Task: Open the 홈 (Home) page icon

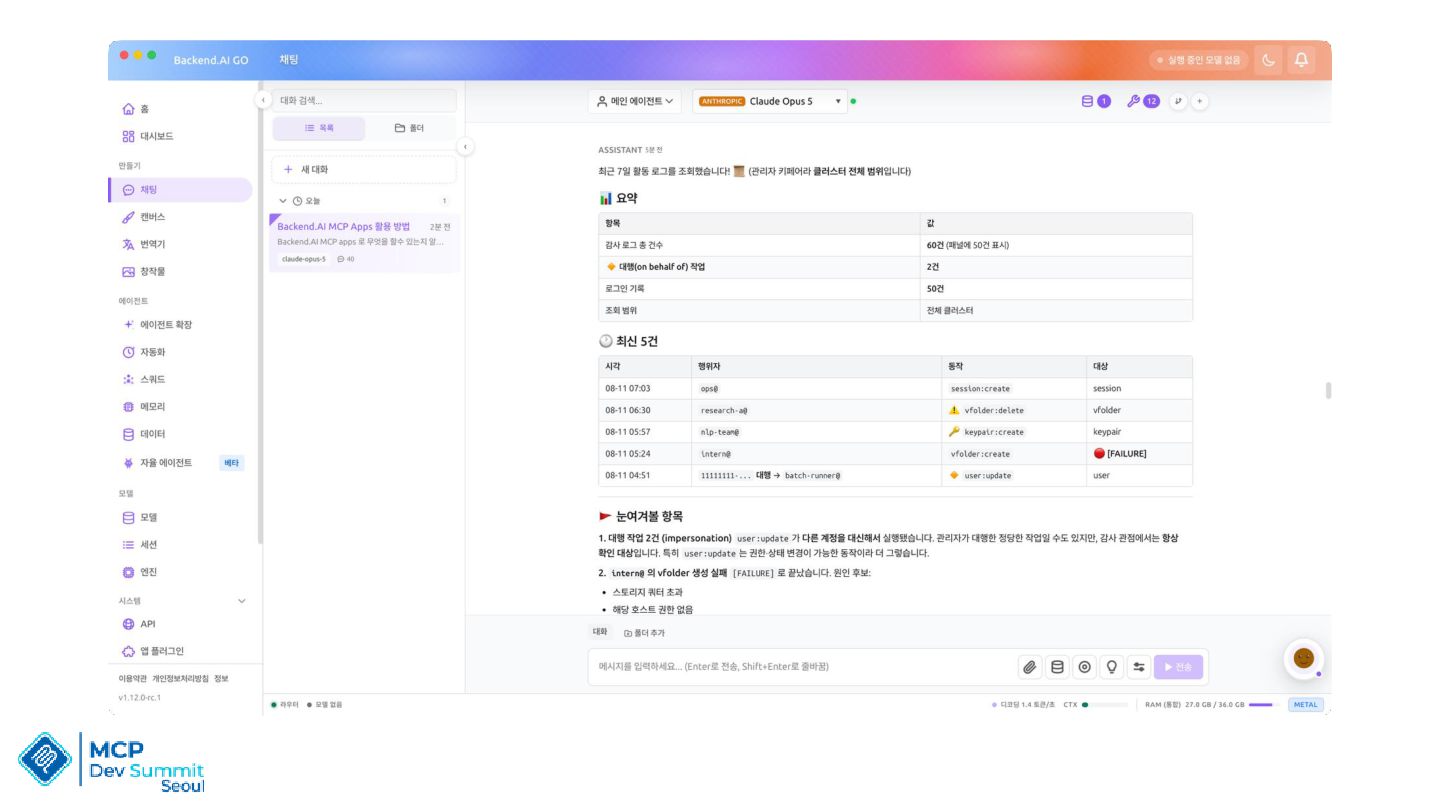Action: tap(128, 109)
